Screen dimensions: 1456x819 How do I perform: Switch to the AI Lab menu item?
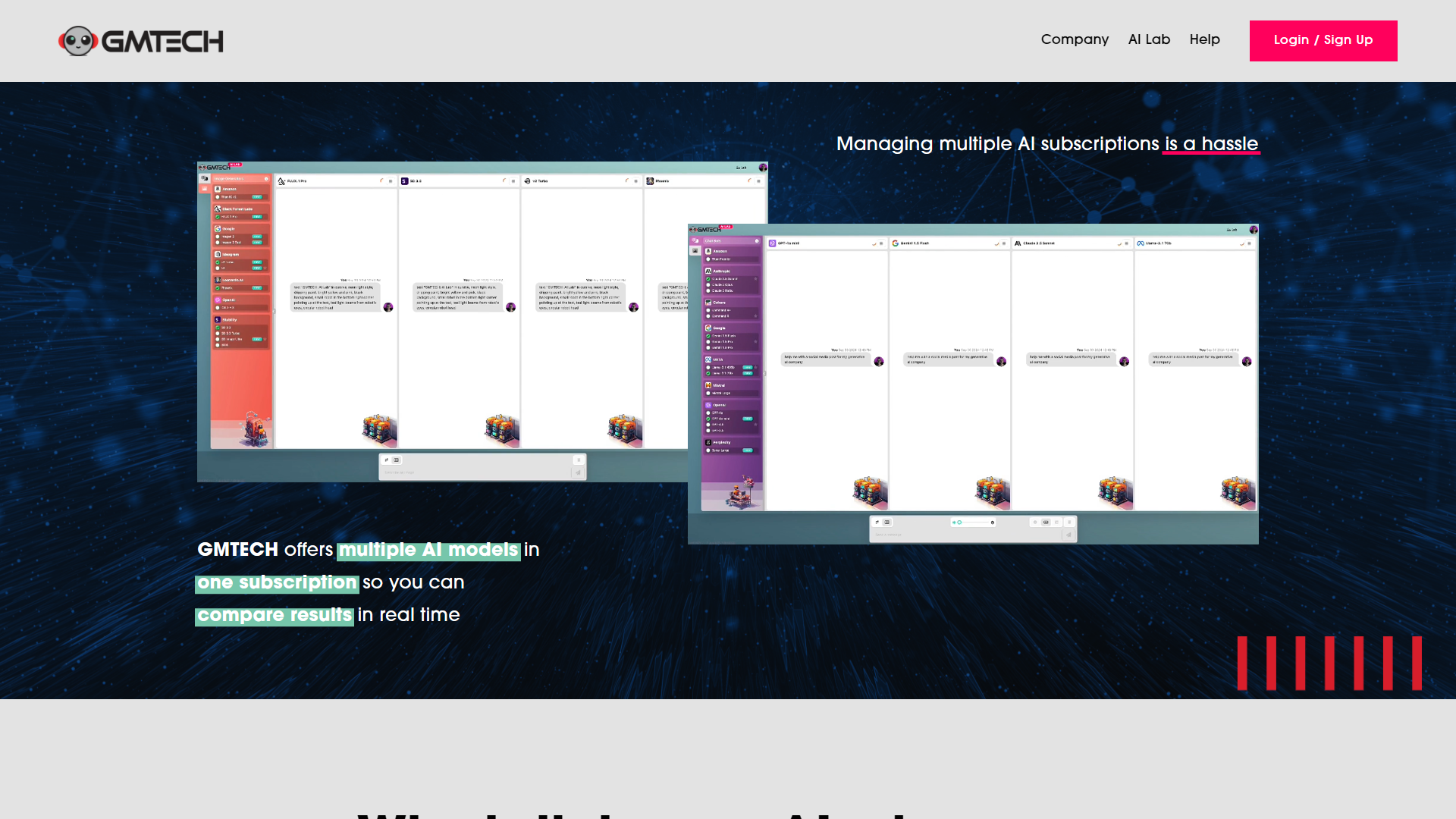(1150, 39)
